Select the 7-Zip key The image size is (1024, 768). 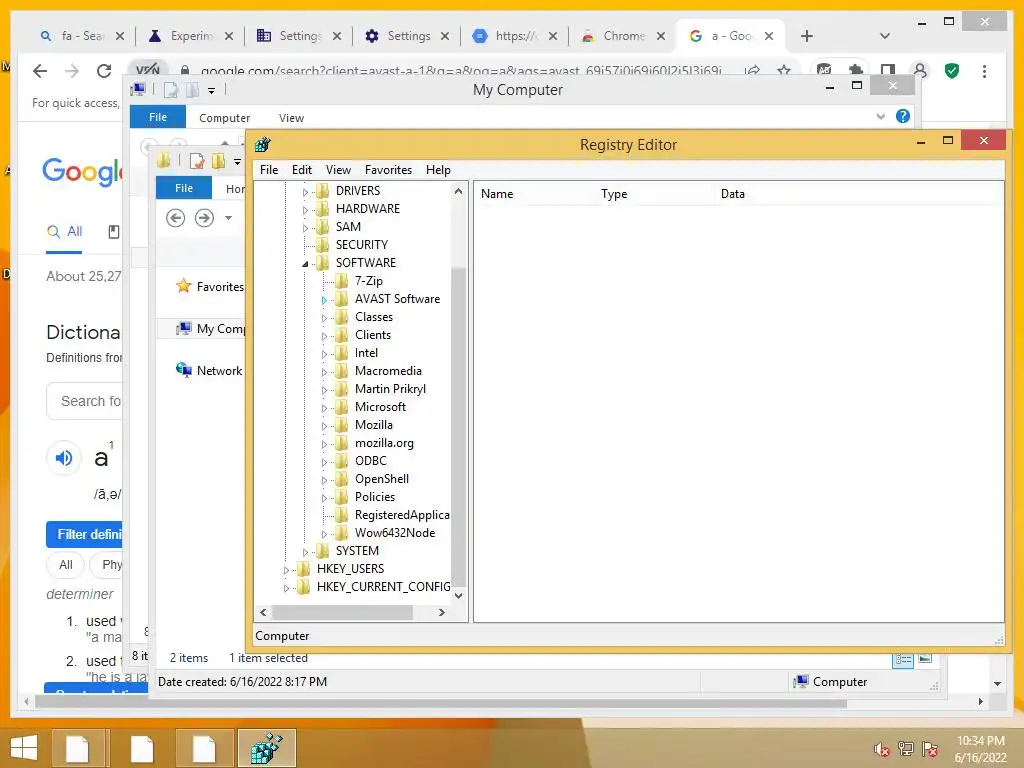[x=368, y=281]
